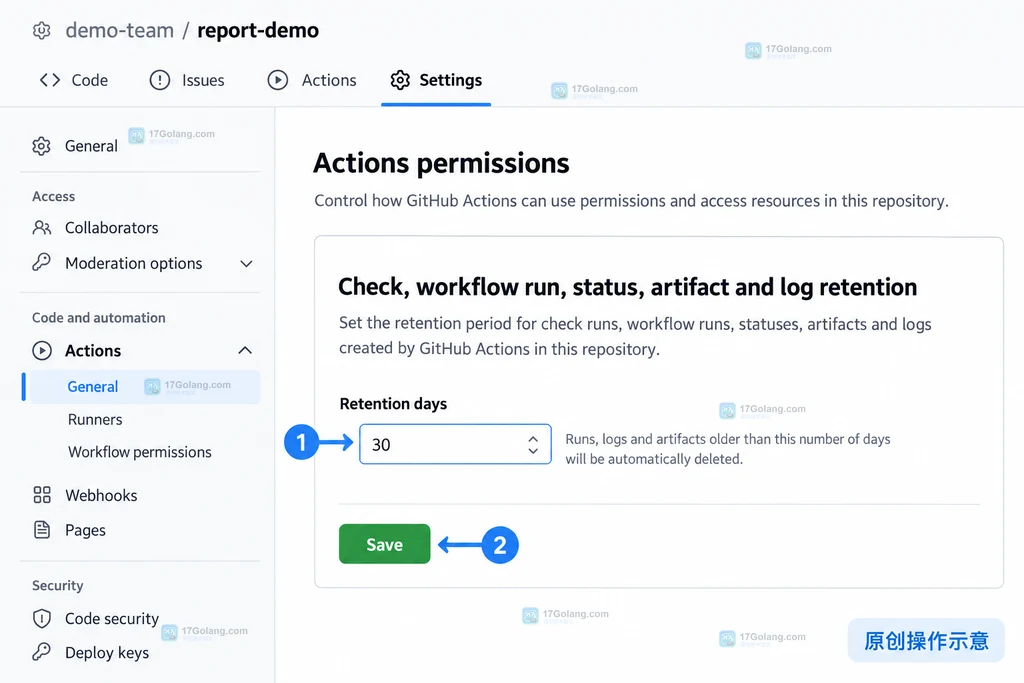Click the Webhooks grid icon
This screenshot has height=683, width=1024.
pos(42,495)
